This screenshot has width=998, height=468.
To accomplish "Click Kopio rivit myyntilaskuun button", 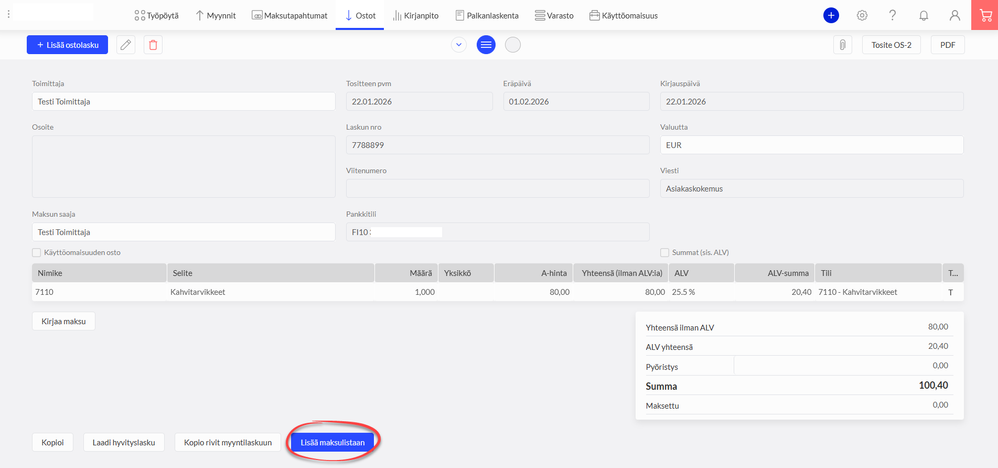I will click(228, 442).
